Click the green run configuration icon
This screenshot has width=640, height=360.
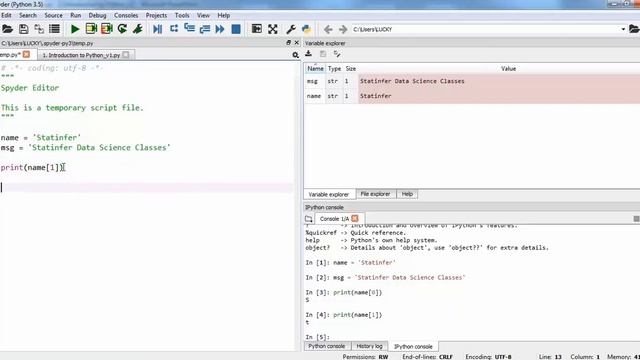138,29
